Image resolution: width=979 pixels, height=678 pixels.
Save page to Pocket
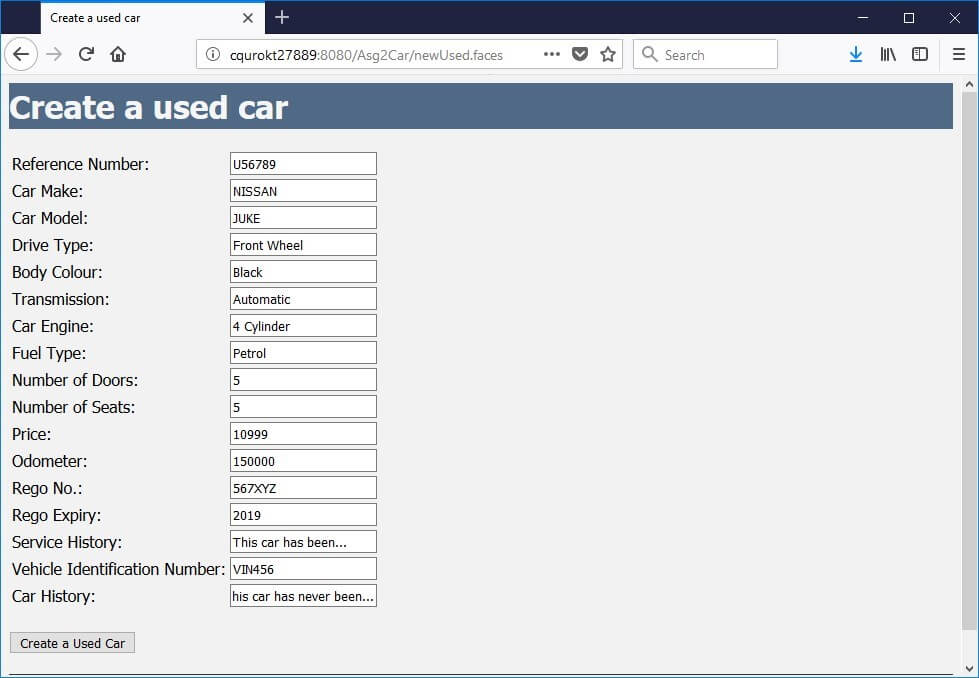click(x=580, y=54)
